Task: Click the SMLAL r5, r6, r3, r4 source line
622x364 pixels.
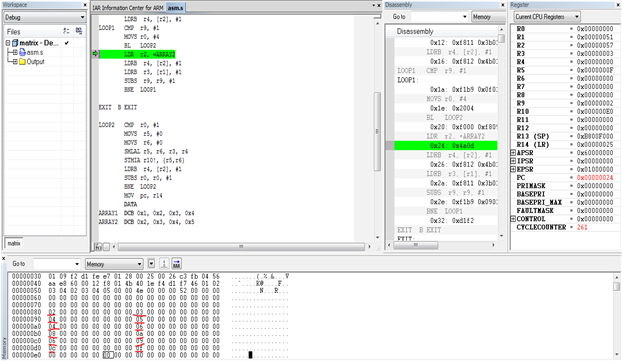Action: (156, 151)
